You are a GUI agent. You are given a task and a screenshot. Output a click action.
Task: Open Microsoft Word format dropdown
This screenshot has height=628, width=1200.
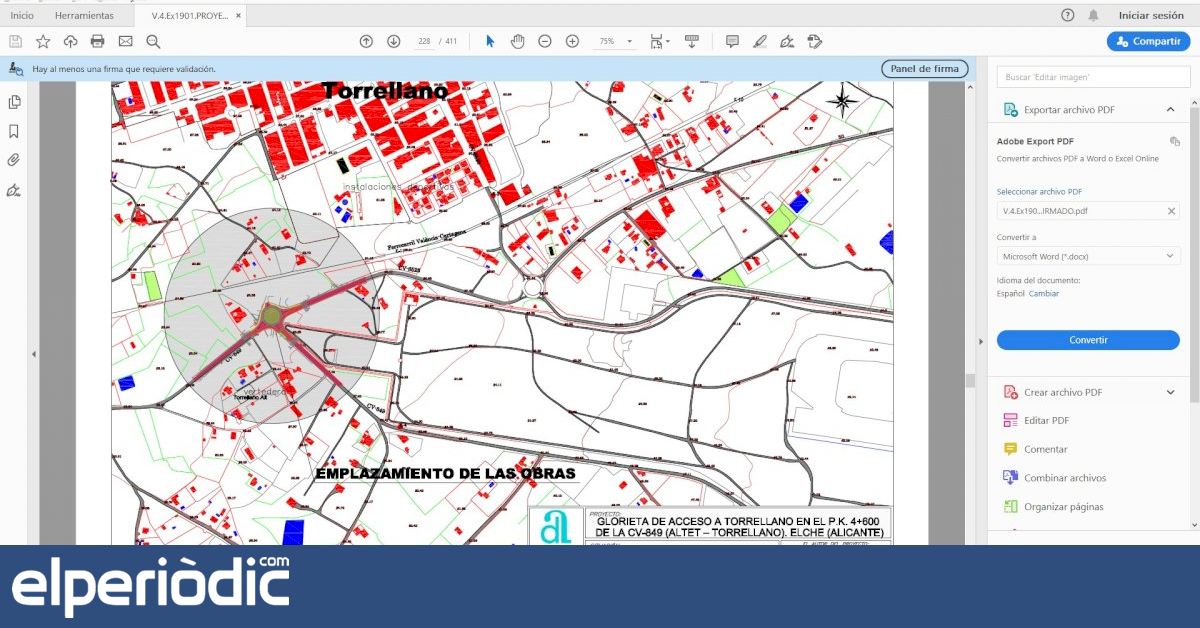pyautogui.click(x=1088, y=256)
